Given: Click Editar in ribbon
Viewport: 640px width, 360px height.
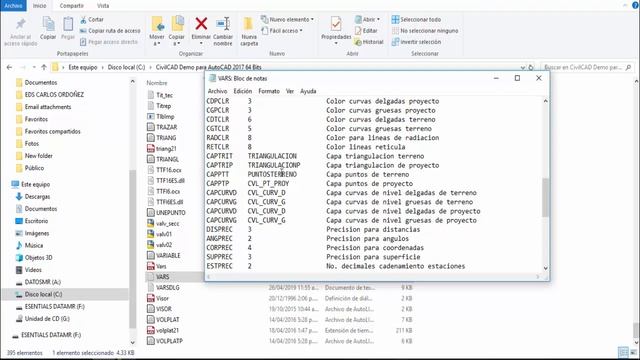Looking at the screenshot, I should [x=366, y=31].
